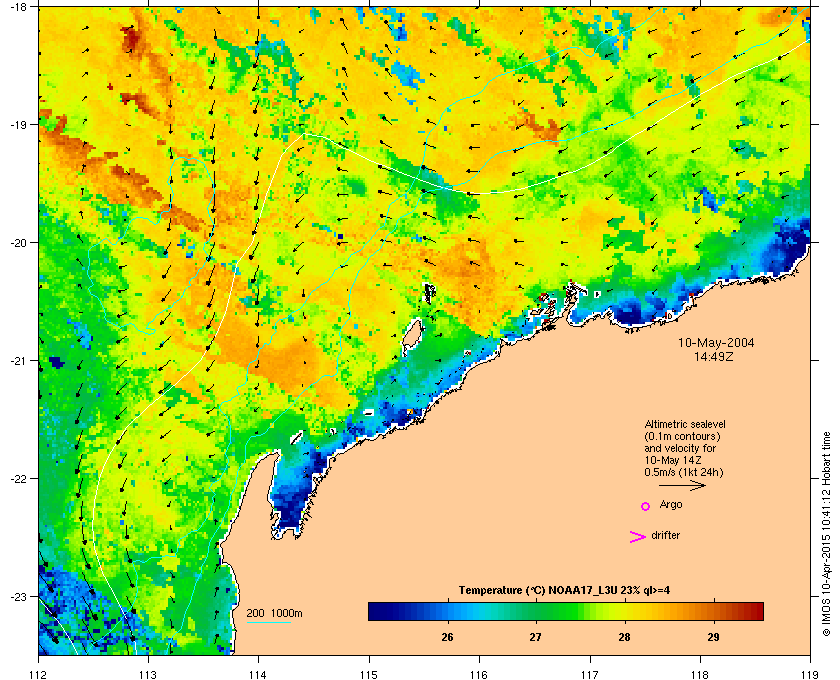
Task: Click the longitude axis label 117
Action: pyautogui.click(x=589, y=674)
